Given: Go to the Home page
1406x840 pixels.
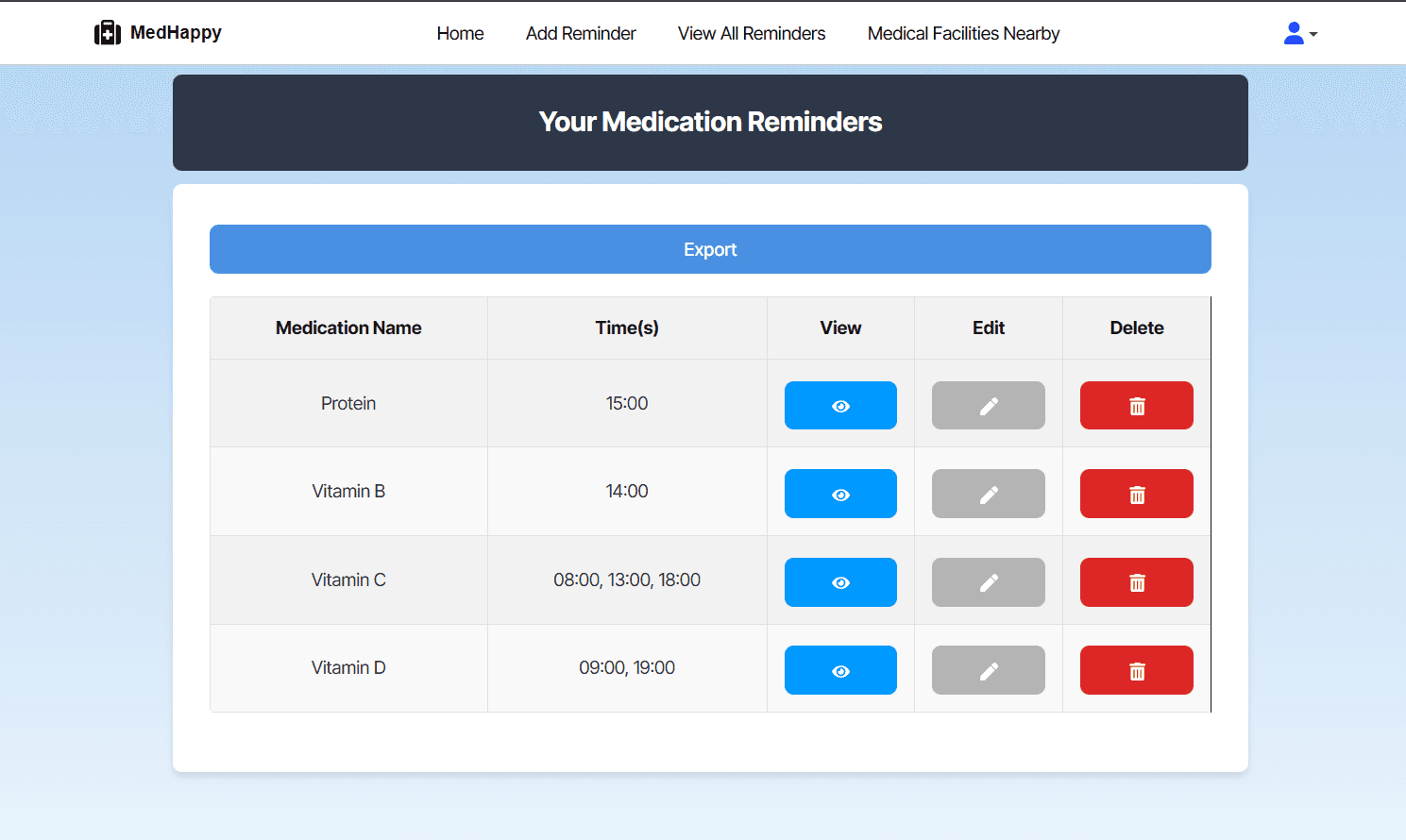Looking at the screenshot, I should [460, 34].
